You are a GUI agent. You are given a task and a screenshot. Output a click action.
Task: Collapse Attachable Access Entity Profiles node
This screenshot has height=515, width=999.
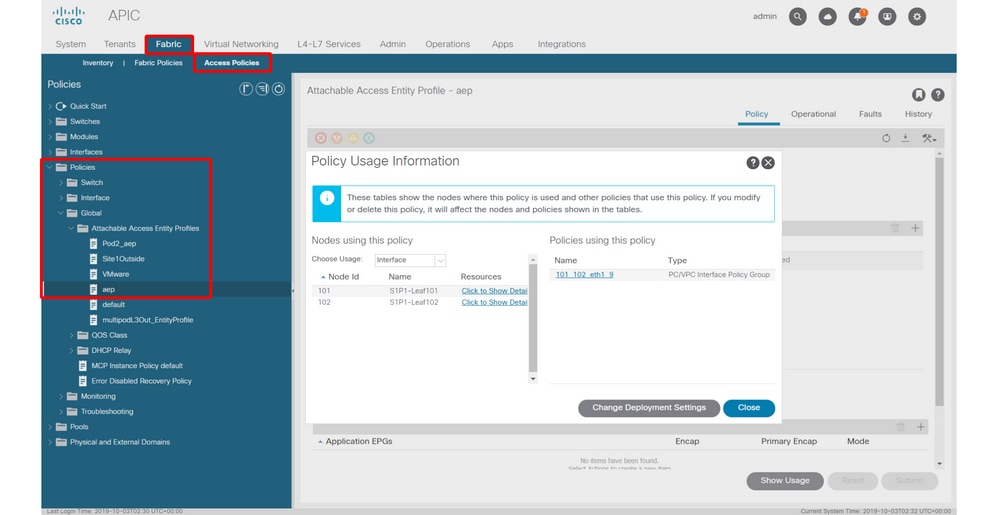[x=71, y=228]
